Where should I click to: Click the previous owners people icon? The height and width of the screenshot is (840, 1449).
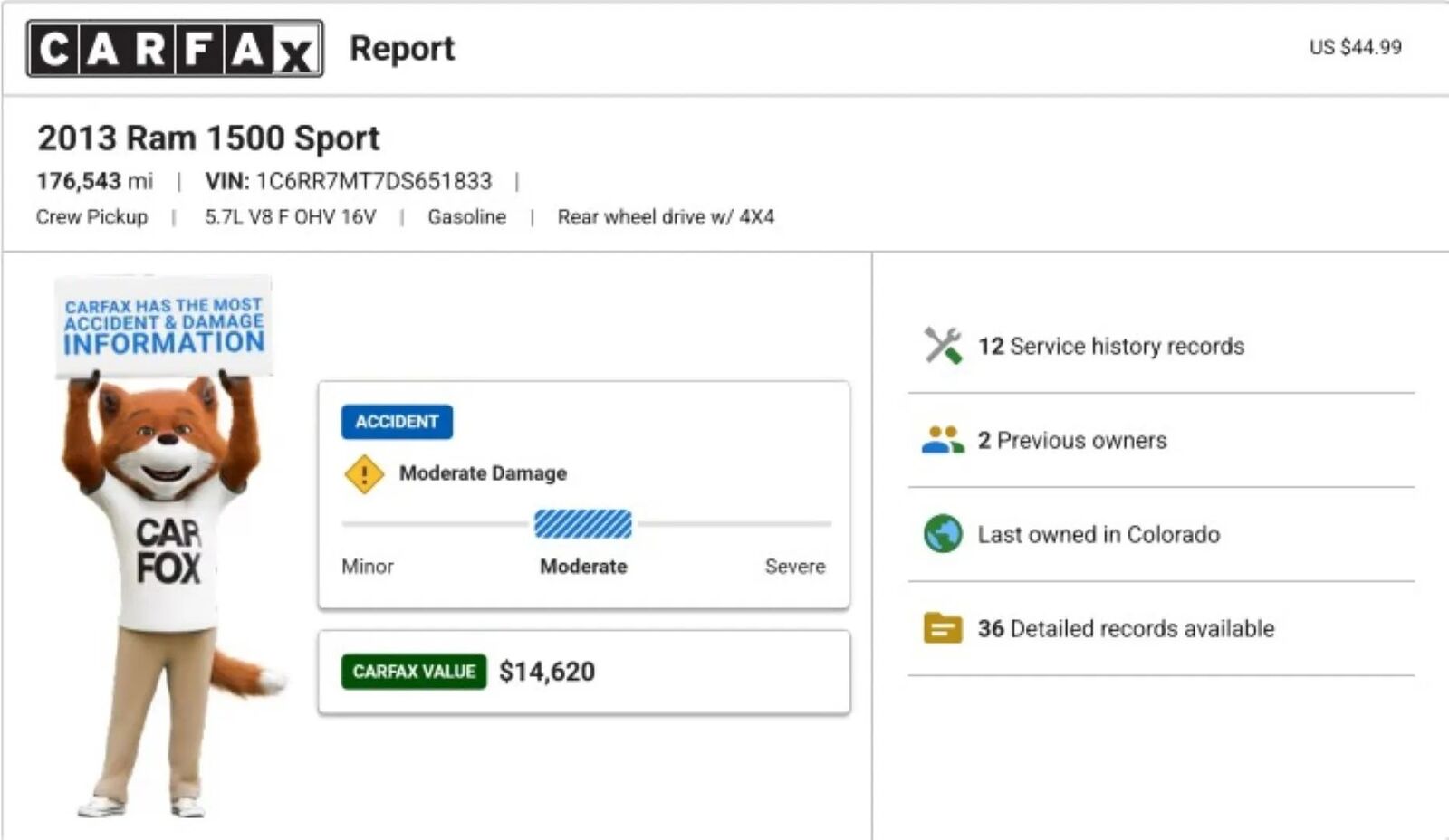[x=943, y=440]
